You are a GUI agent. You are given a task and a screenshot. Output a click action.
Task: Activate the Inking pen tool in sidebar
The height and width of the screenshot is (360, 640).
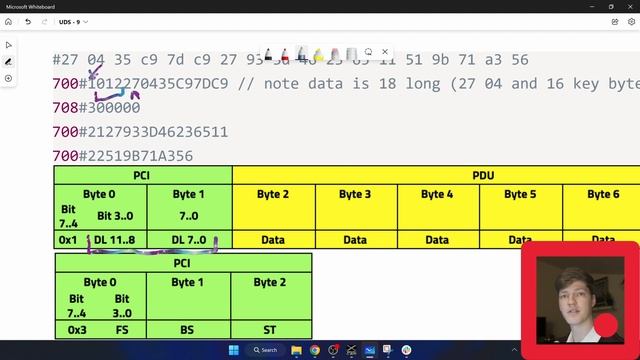click(9, 62)
